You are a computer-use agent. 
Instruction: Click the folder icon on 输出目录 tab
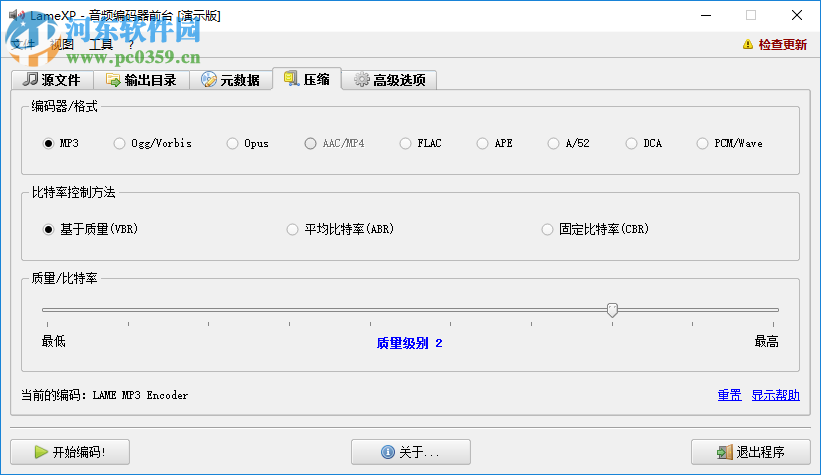click(113, 80)
